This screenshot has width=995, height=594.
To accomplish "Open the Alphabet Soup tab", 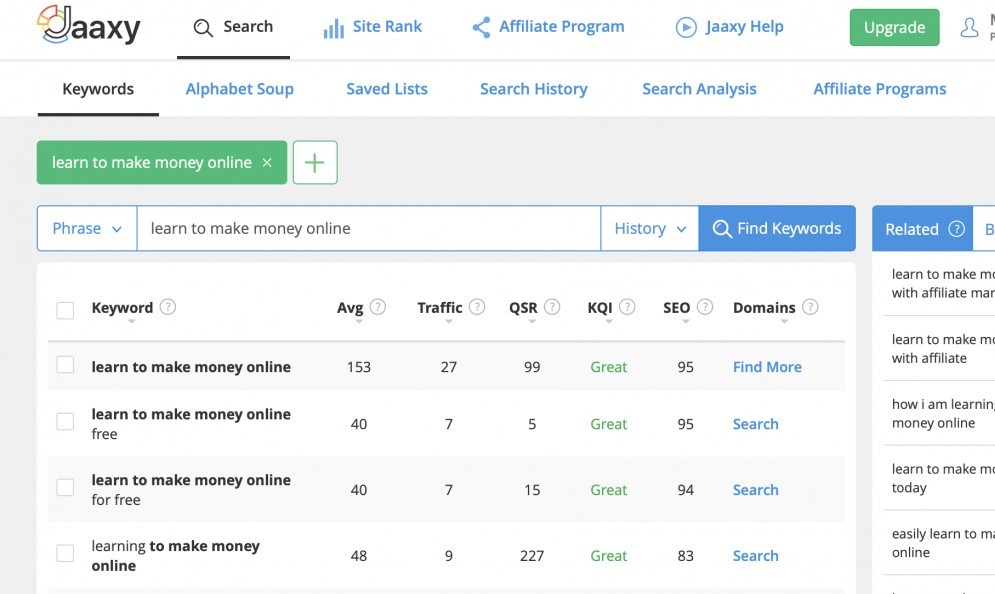I will click(239, 89).
